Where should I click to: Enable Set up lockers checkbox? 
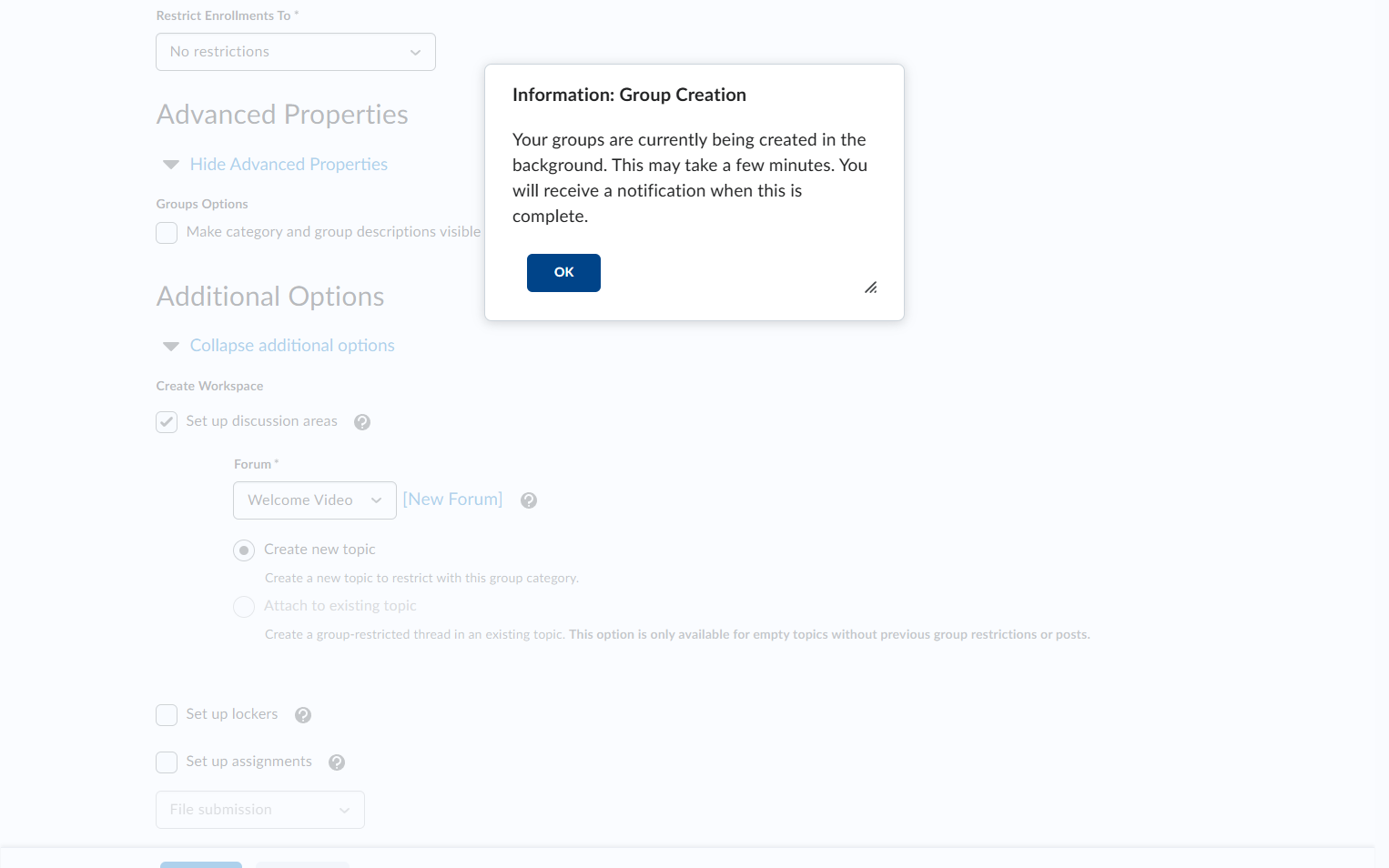pyautogui.click(x=167, y=715)
